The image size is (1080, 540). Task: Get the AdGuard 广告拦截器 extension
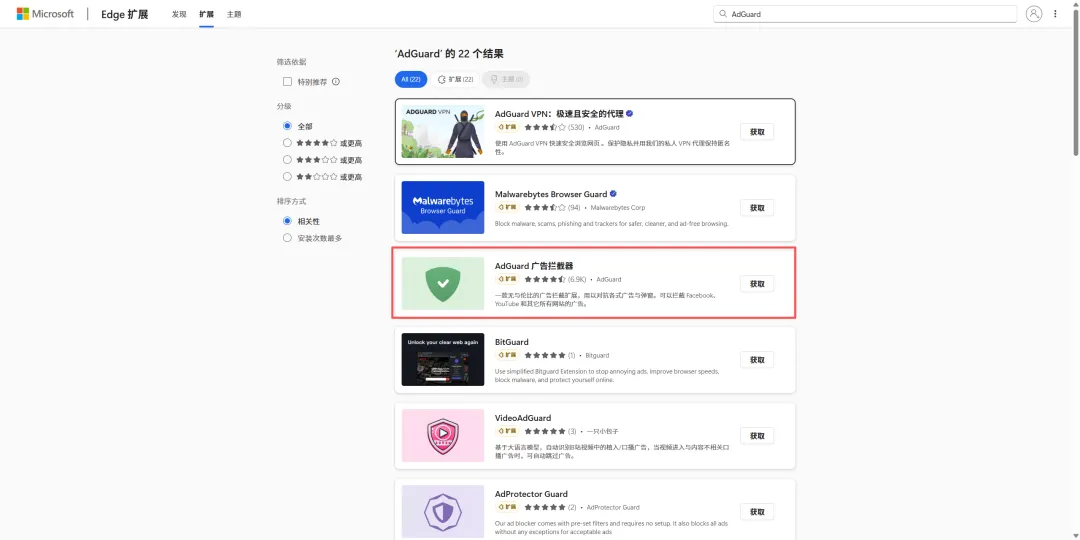(x=757, y=284)
